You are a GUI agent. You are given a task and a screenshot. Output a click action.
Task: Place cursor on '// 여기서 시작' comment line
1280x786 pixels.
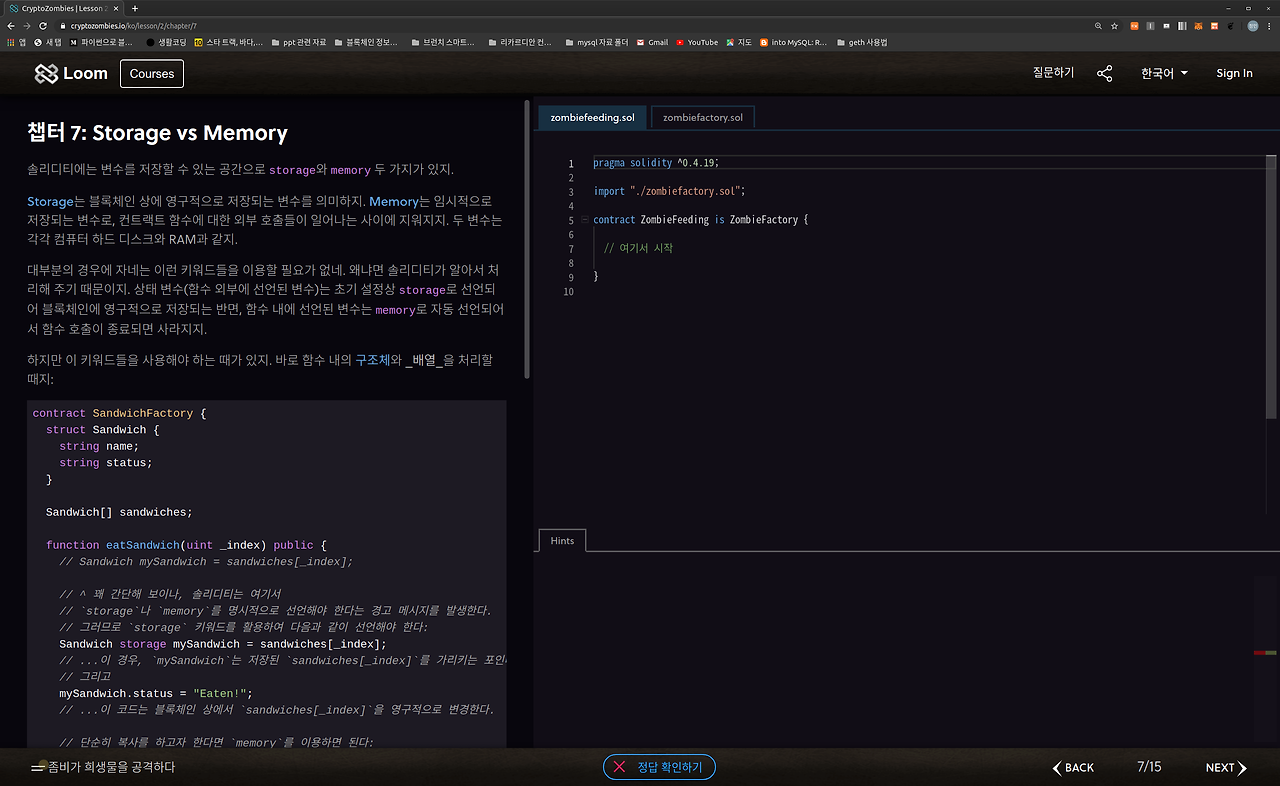tap(638, 248)
